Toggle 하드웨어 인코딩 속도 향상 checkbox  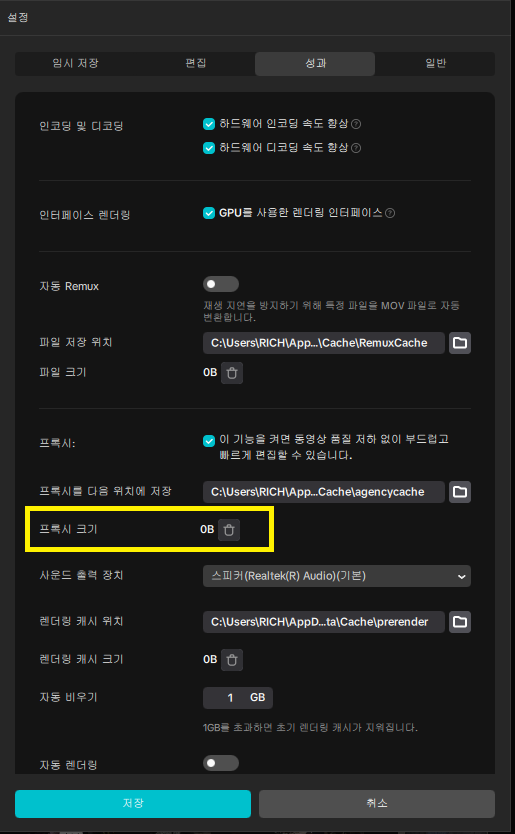pyautogui.click(x=209, y=124)
